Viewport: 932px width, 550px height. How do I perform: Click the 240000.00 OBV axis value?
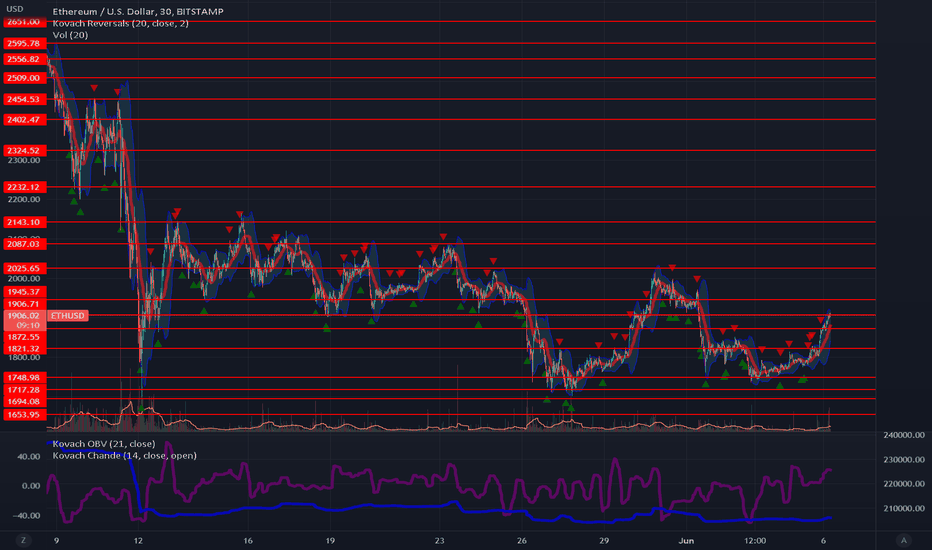pyautogui.click(x=904, y=435)
